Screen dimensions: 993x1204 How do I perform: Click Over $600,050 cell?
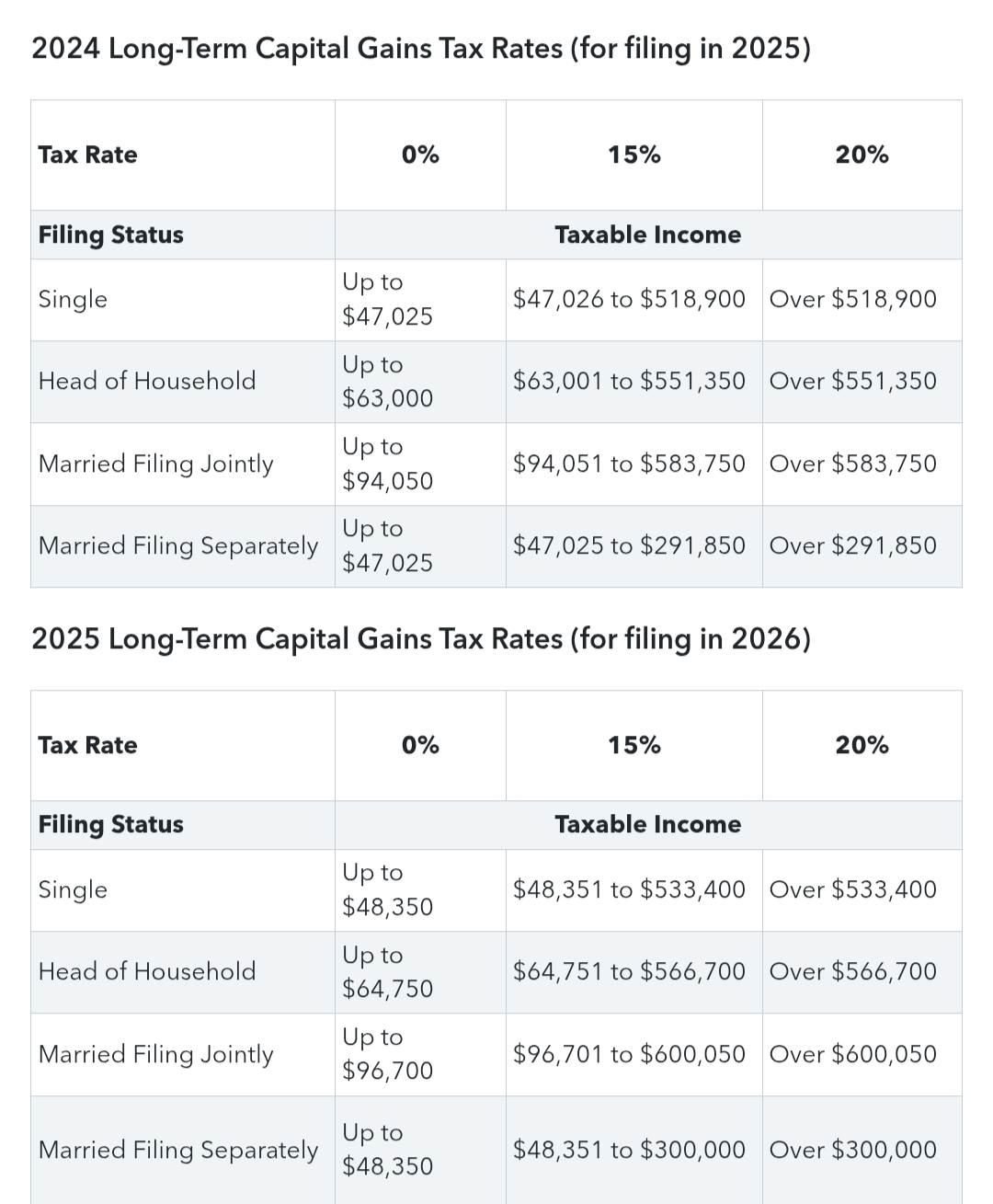[x=862, y=1054]
